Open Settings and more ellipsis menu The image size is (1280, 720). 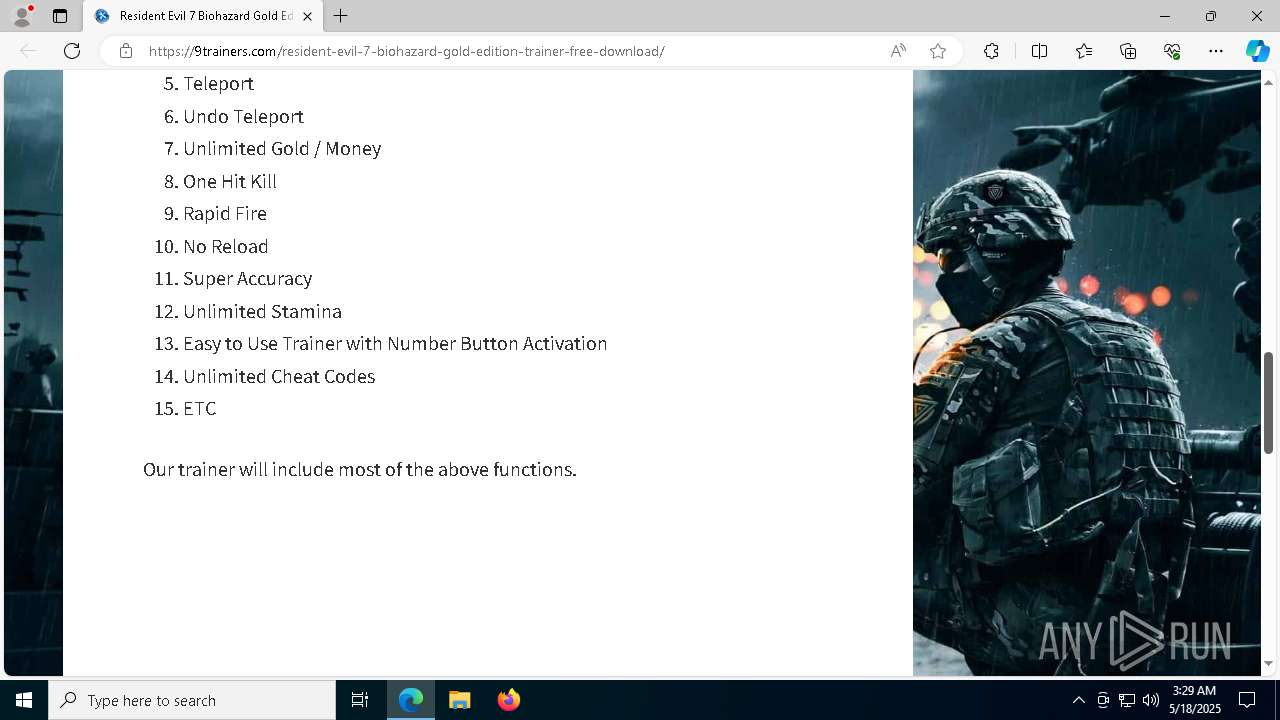1216,51
